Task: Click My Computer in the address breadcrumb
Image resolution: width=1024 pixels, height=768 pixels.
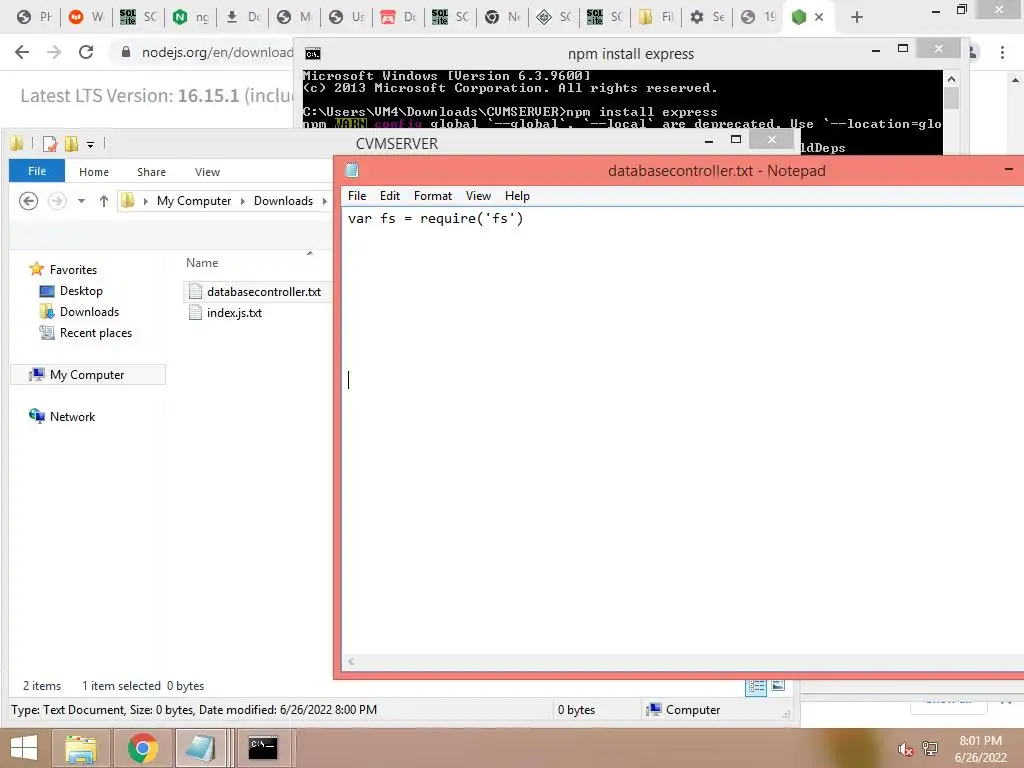Action: click(194, 201)
